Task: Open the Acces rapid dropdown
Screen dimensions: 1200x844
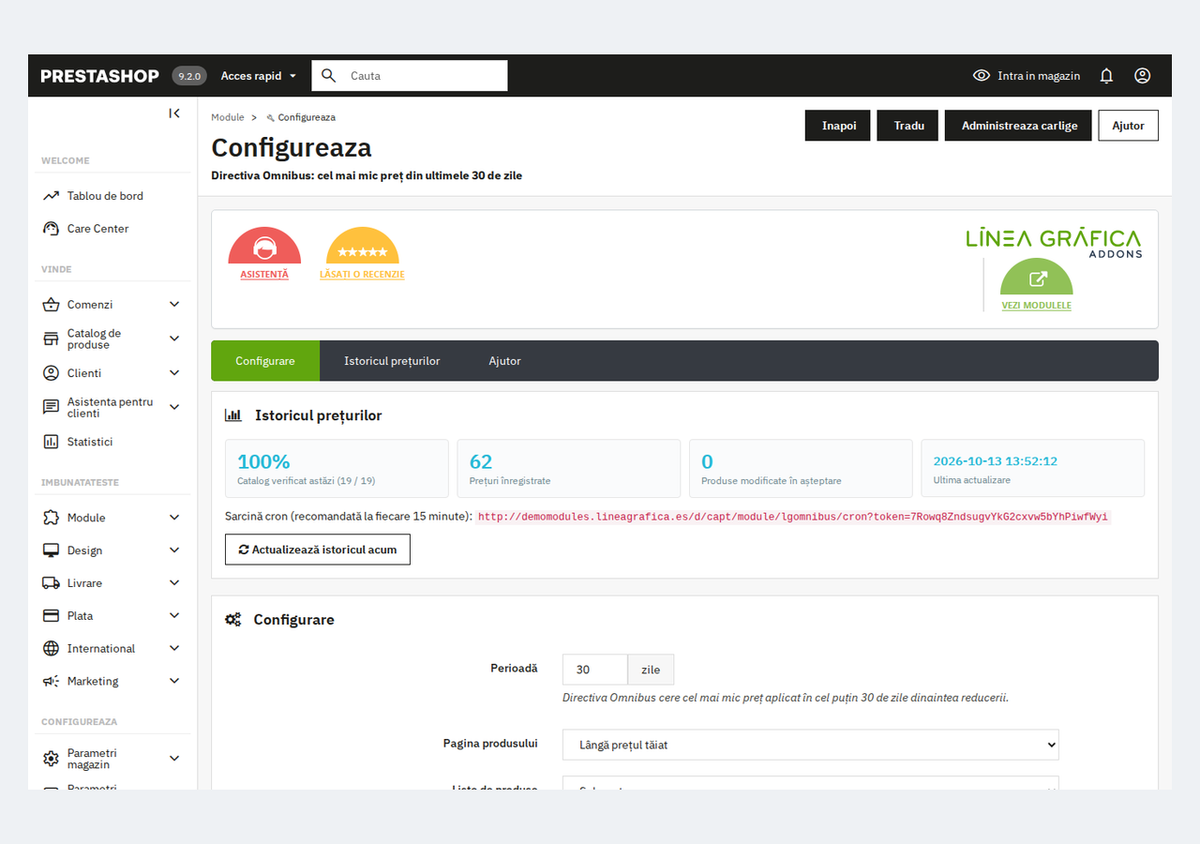Action: pos(258,76)
